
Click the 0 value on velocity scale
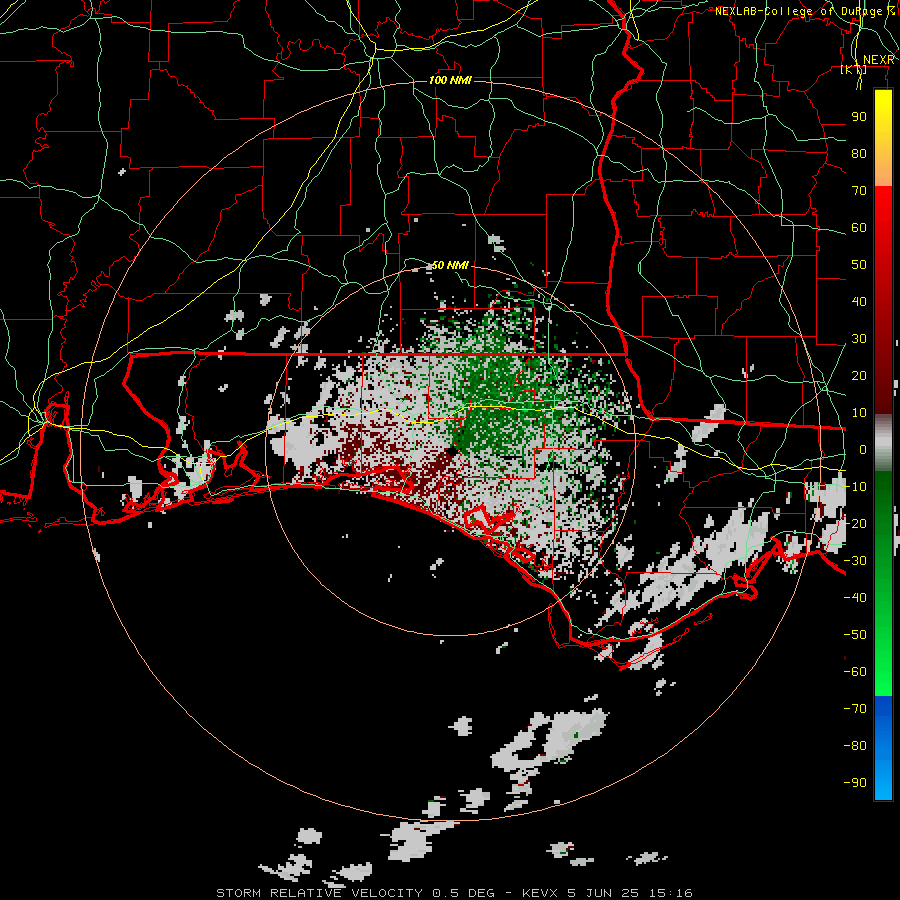click(x=863, y=449)
